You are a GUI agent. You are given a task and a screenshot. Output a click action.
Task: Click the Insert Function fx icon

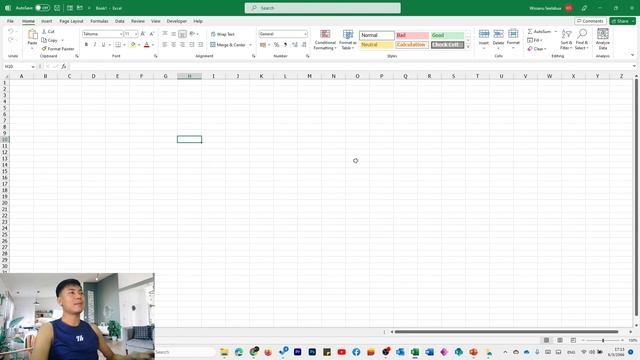pos(64,66)
